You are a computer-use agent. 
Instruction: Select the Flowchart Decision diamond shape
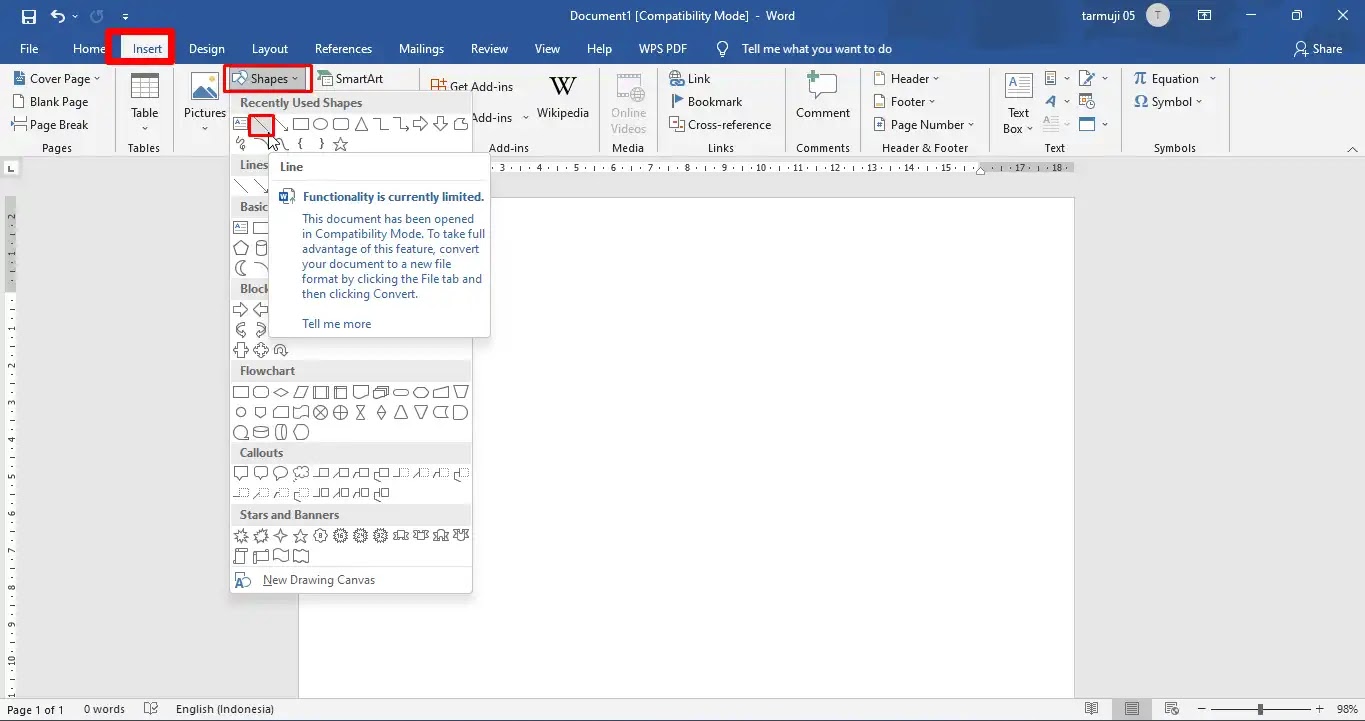[281, 392]
